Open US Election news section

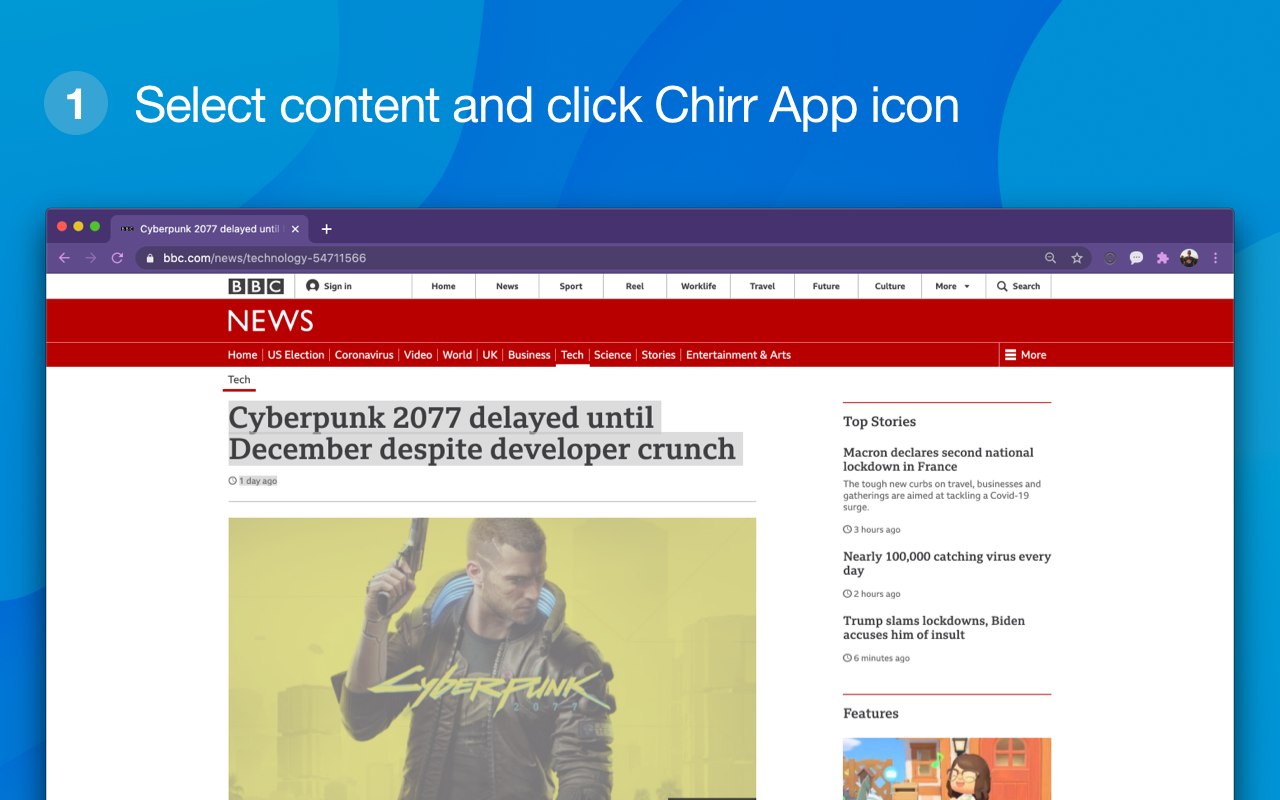click(296, 355)
